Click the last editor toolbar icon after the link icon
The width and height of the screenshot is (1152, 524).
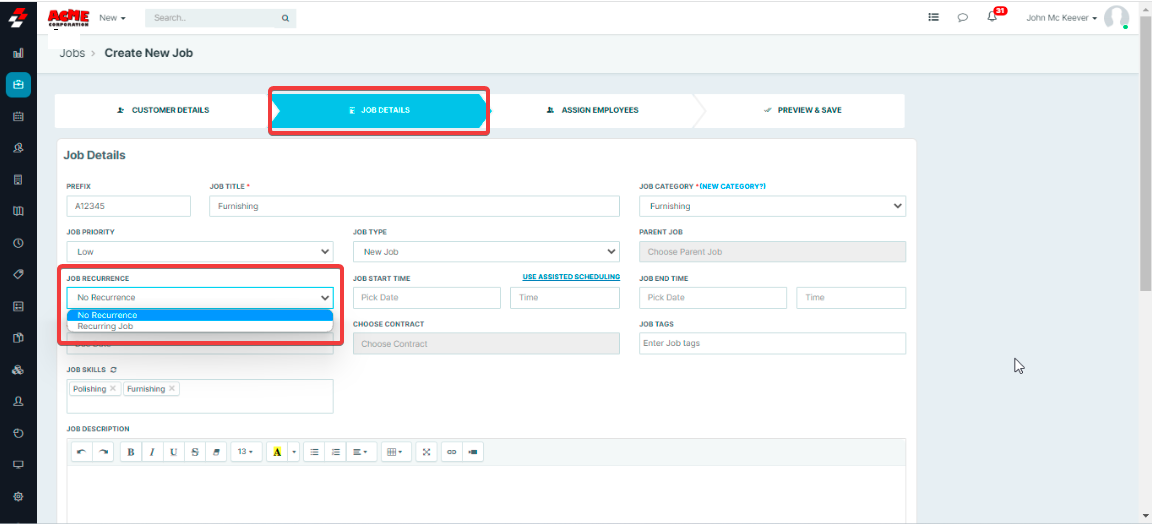pyautogui.click(x=473, y=452)
